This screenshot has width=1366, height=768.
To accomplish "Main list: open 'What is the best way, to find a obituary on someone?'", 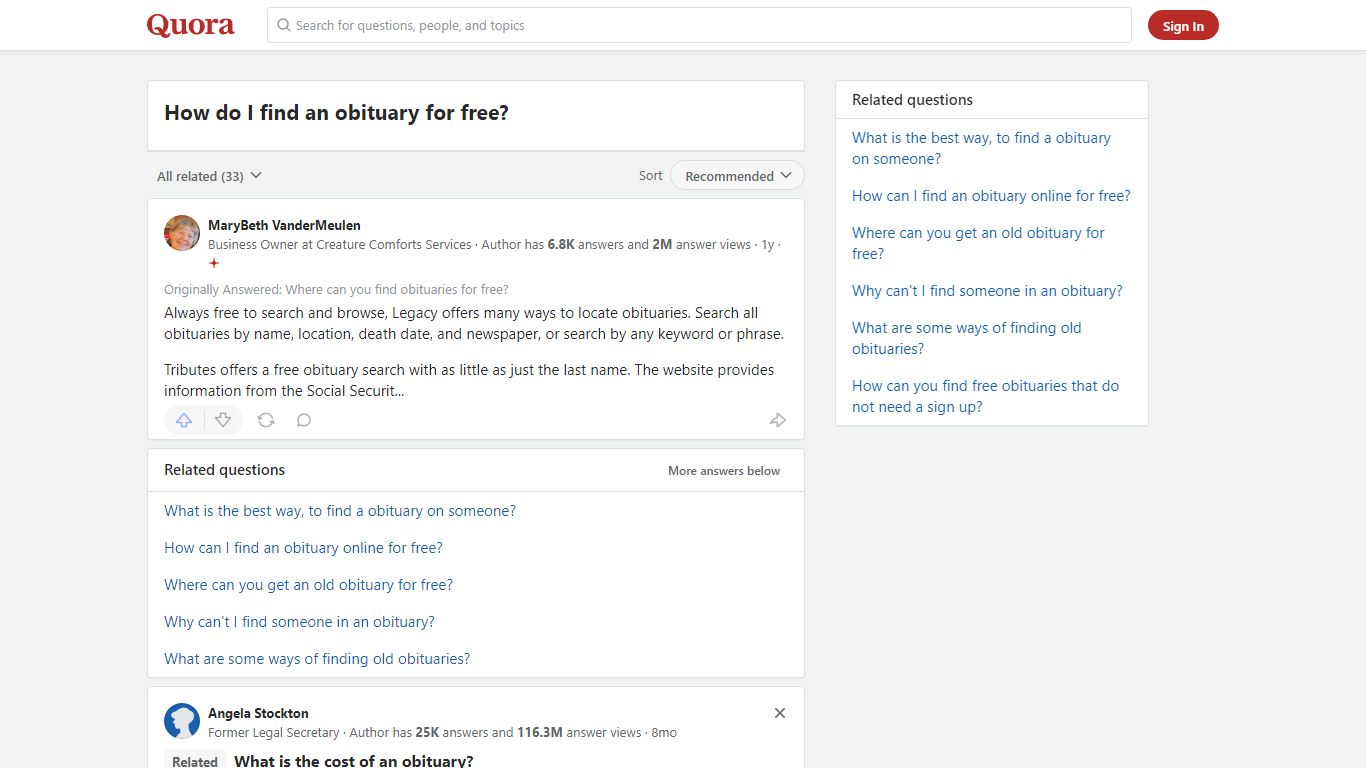I will click(x=340, y=511).
